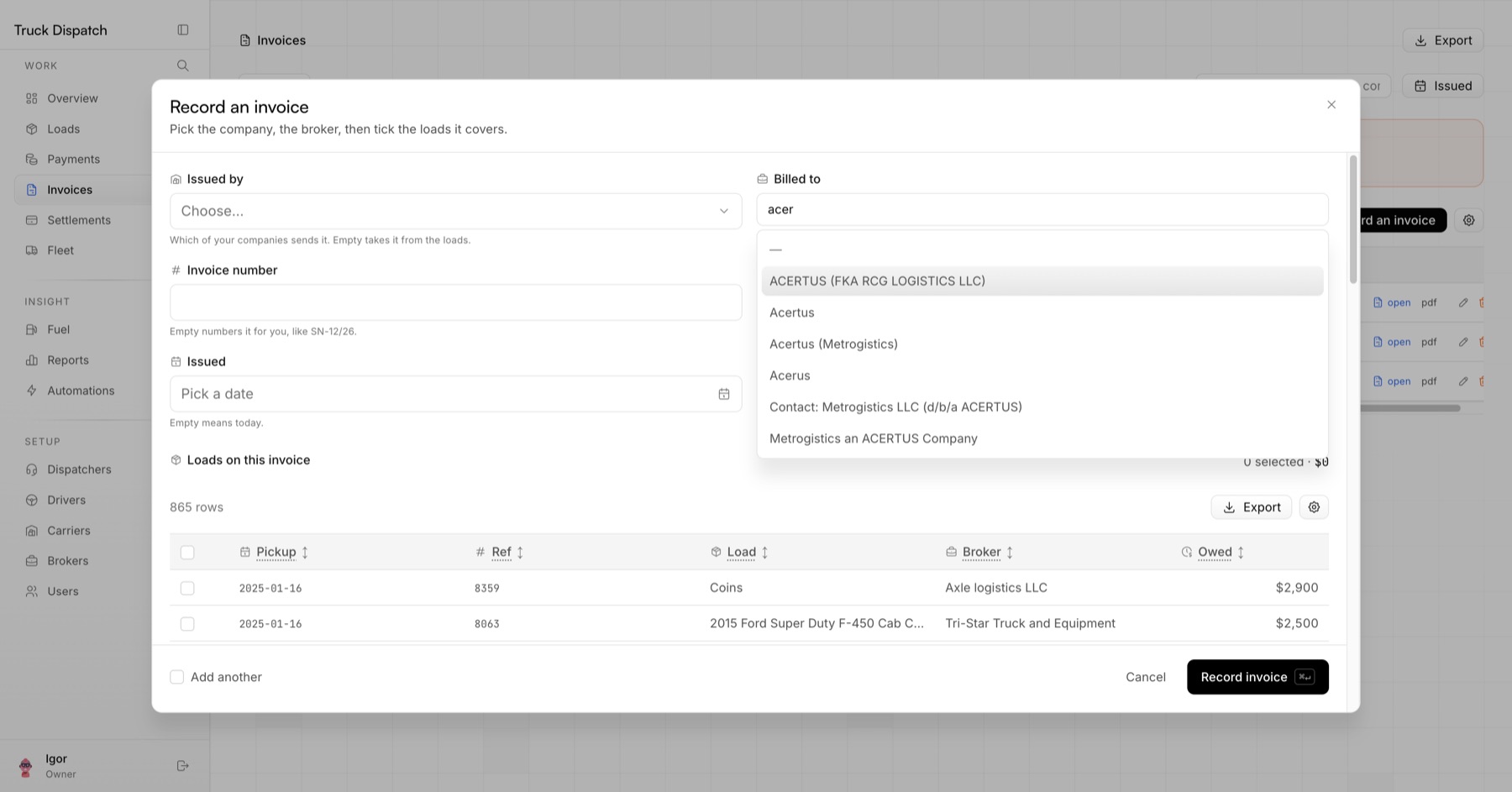1512x792 pixels.
Task: Click the dialog vertical scrollbar
Action: pyautogui.click(x=1353, y=220)
